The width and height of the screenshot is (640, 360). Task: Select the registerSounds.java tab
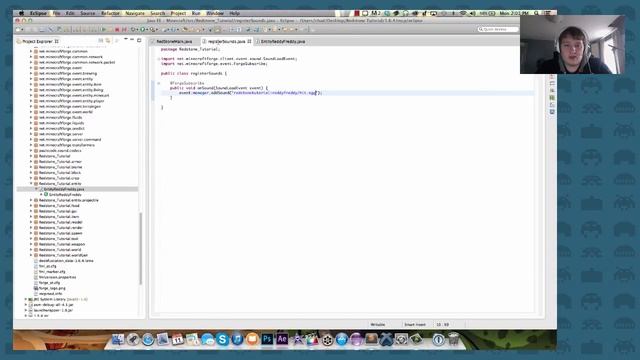tap(227, 42)
